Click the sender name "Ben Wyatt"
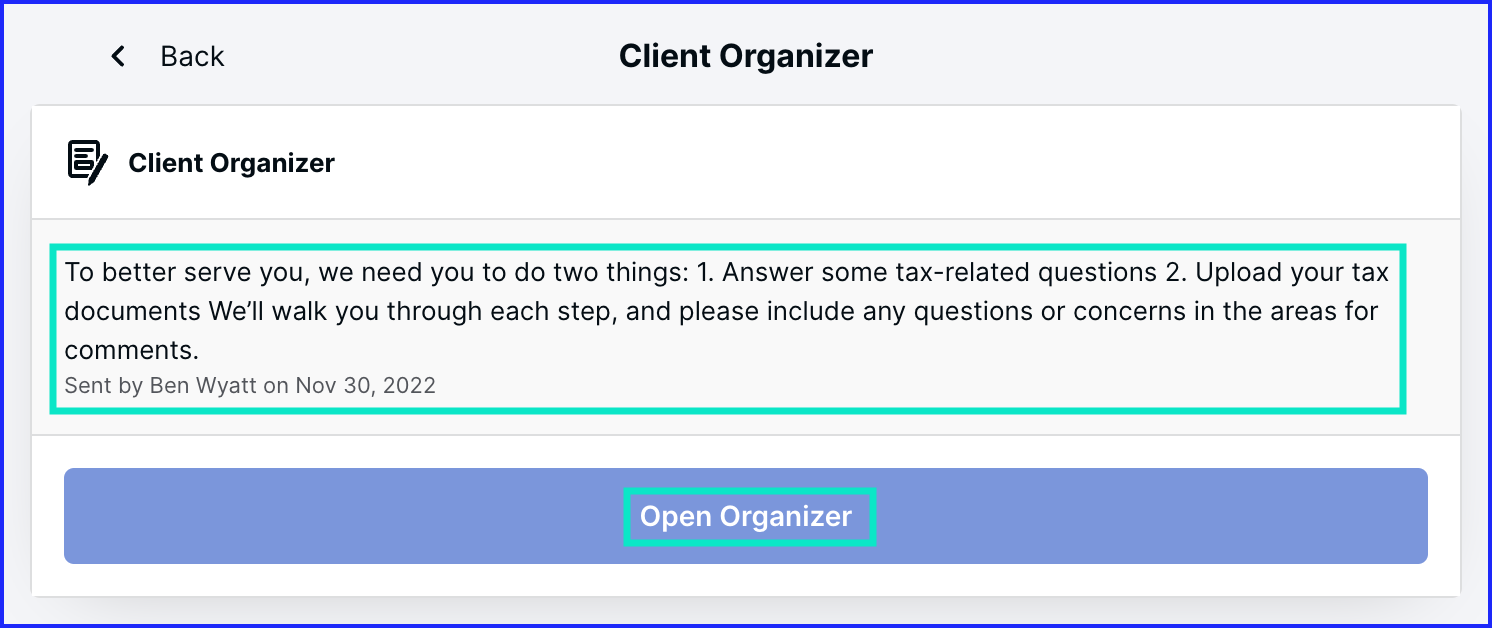Viewport: 1492px width, 628px height. click(203, 385)
